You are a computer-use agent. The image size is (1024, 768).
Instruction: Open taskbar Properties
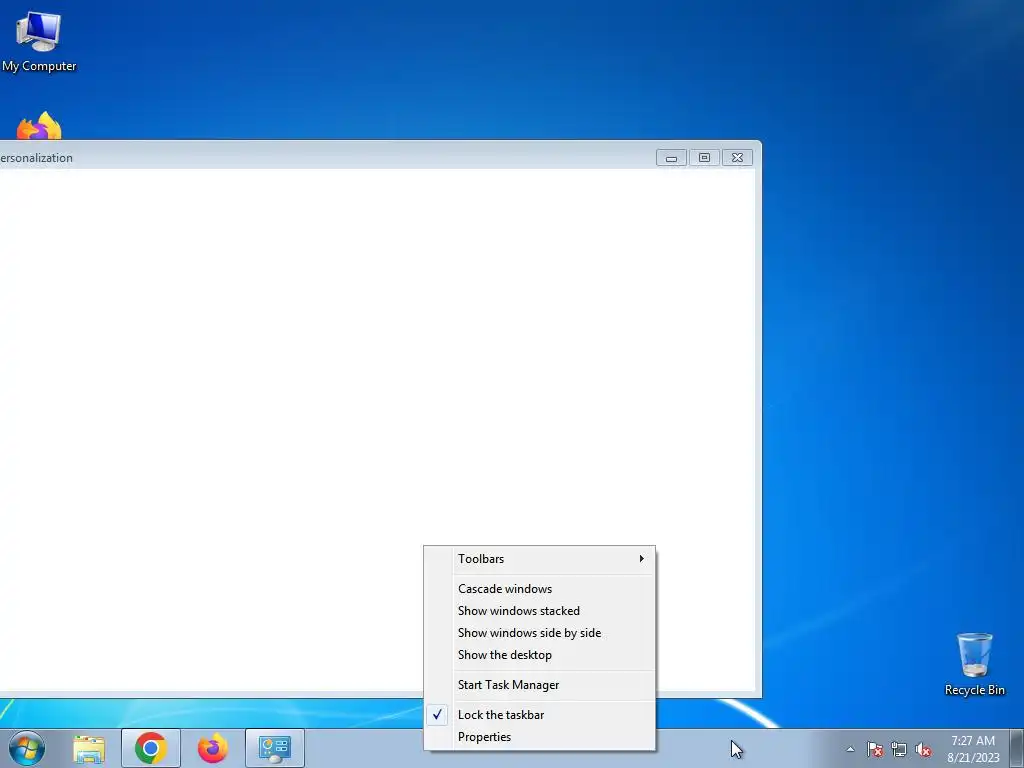[539, 737]
